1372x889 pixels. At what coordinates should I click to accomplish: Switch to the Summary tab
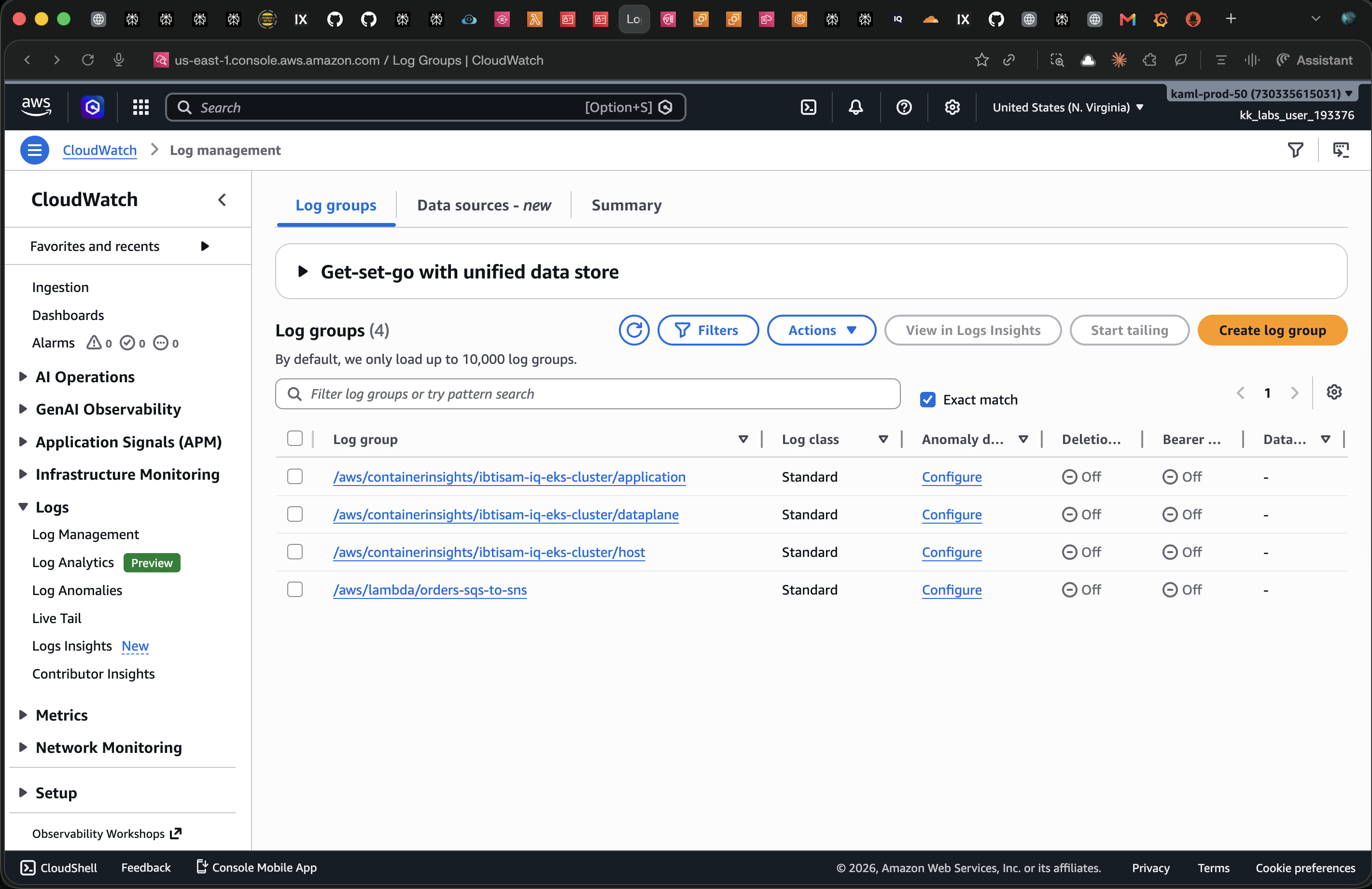[x=626, y=205]
